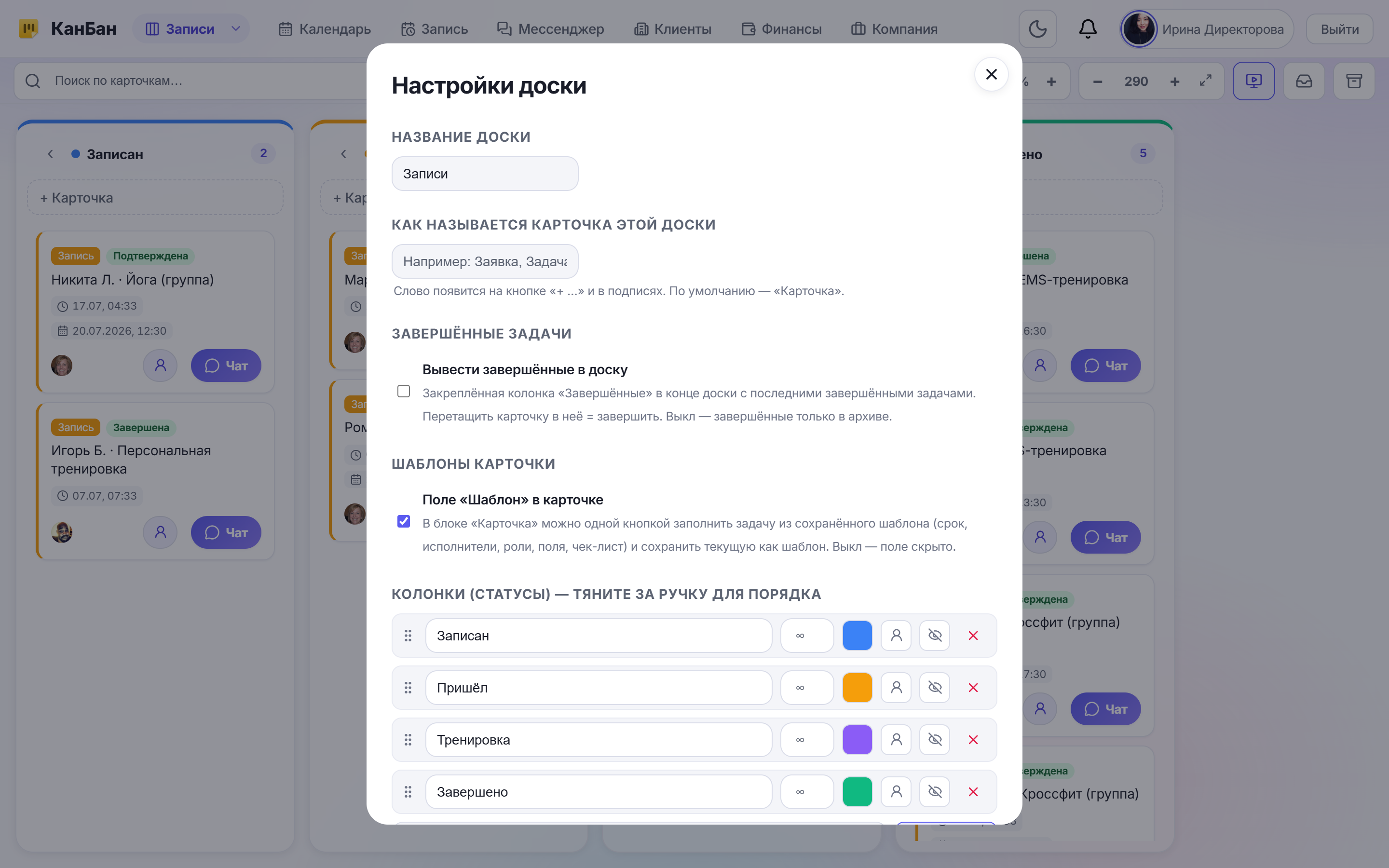Collapse the Записан column chevron
1389x868 pixels.
[x=51, y=154]
